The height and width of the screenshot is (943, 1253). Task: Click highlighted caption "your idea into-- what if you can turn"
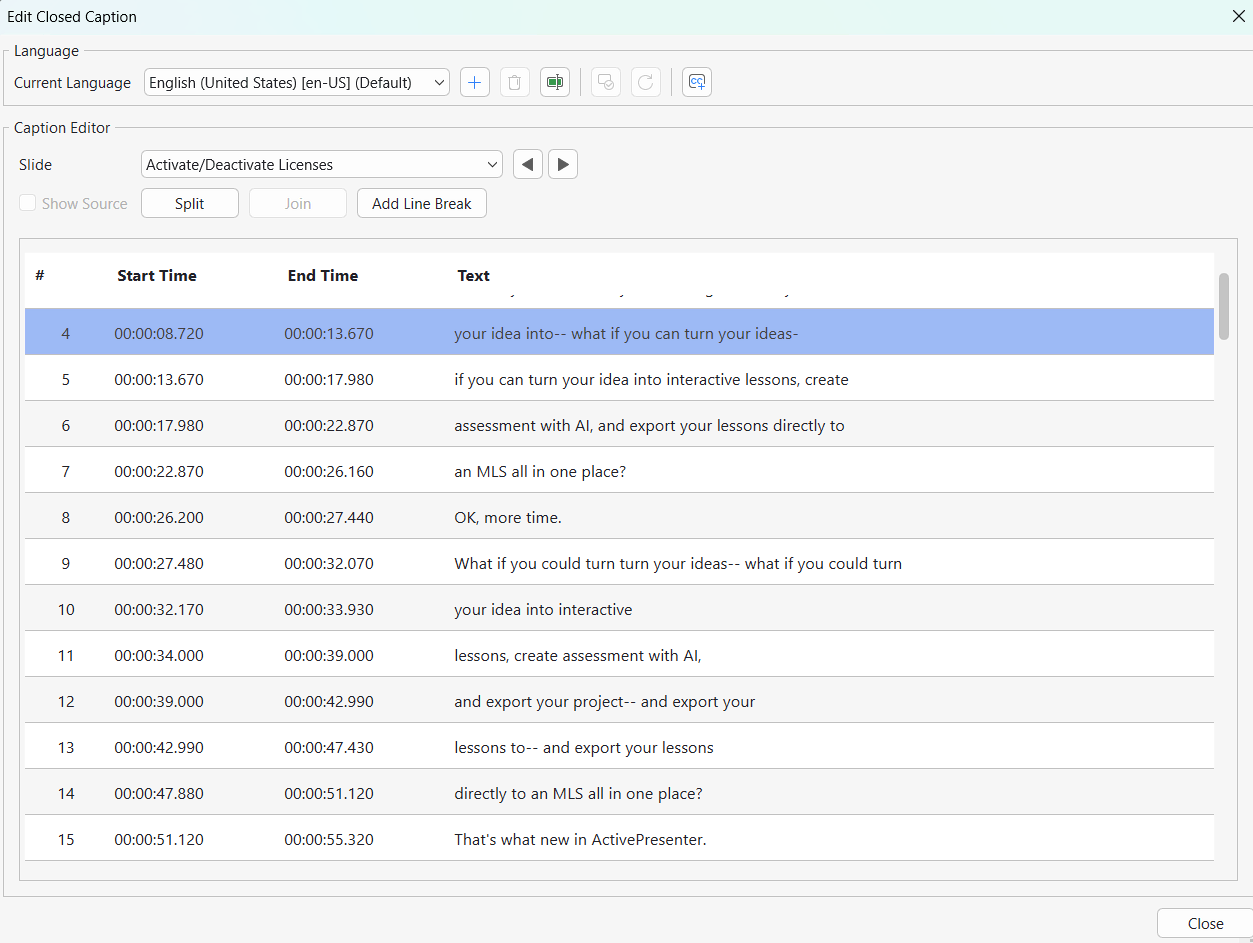[626, 334]
